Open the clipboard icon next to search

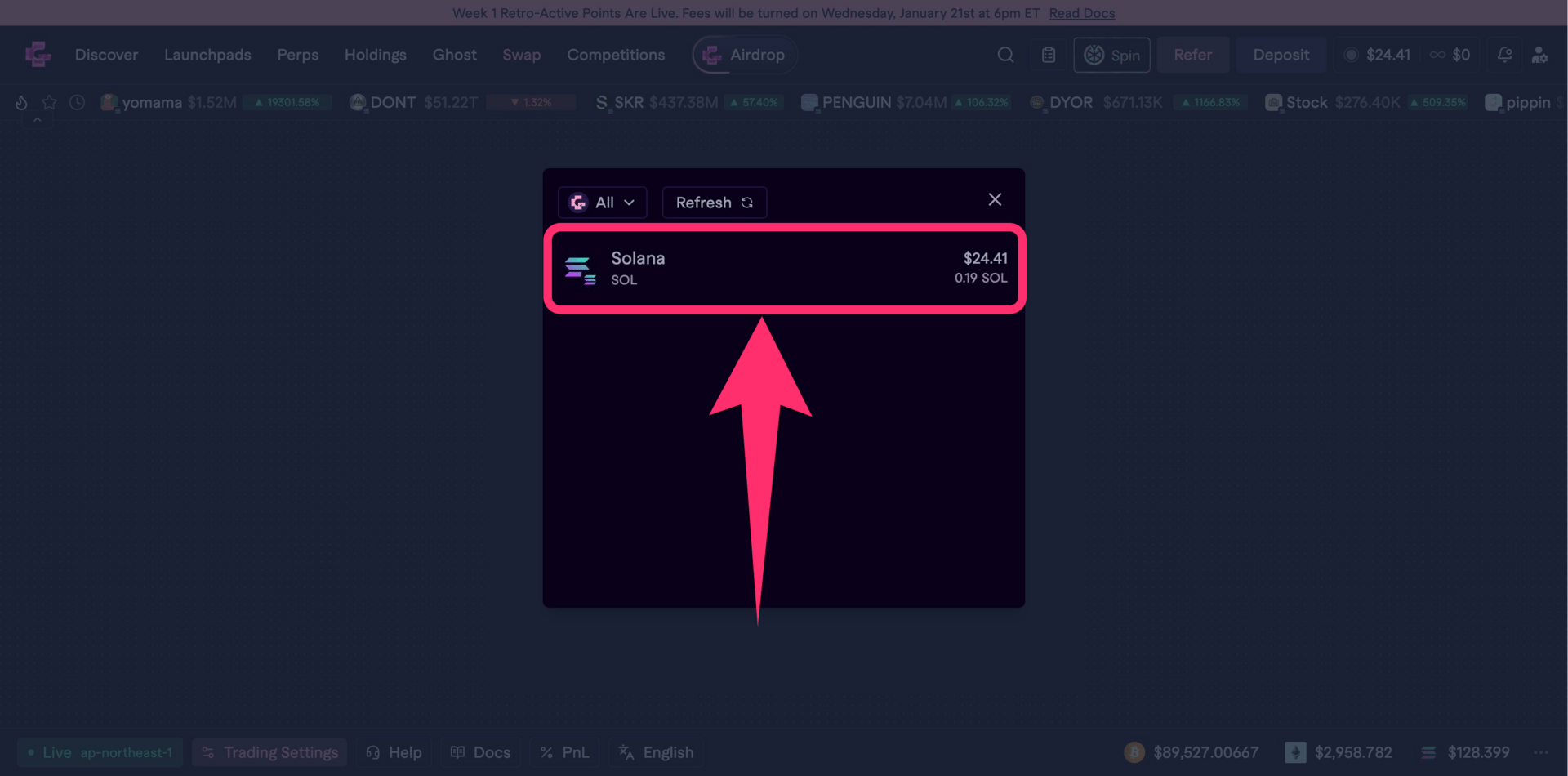coord(1049,55)
